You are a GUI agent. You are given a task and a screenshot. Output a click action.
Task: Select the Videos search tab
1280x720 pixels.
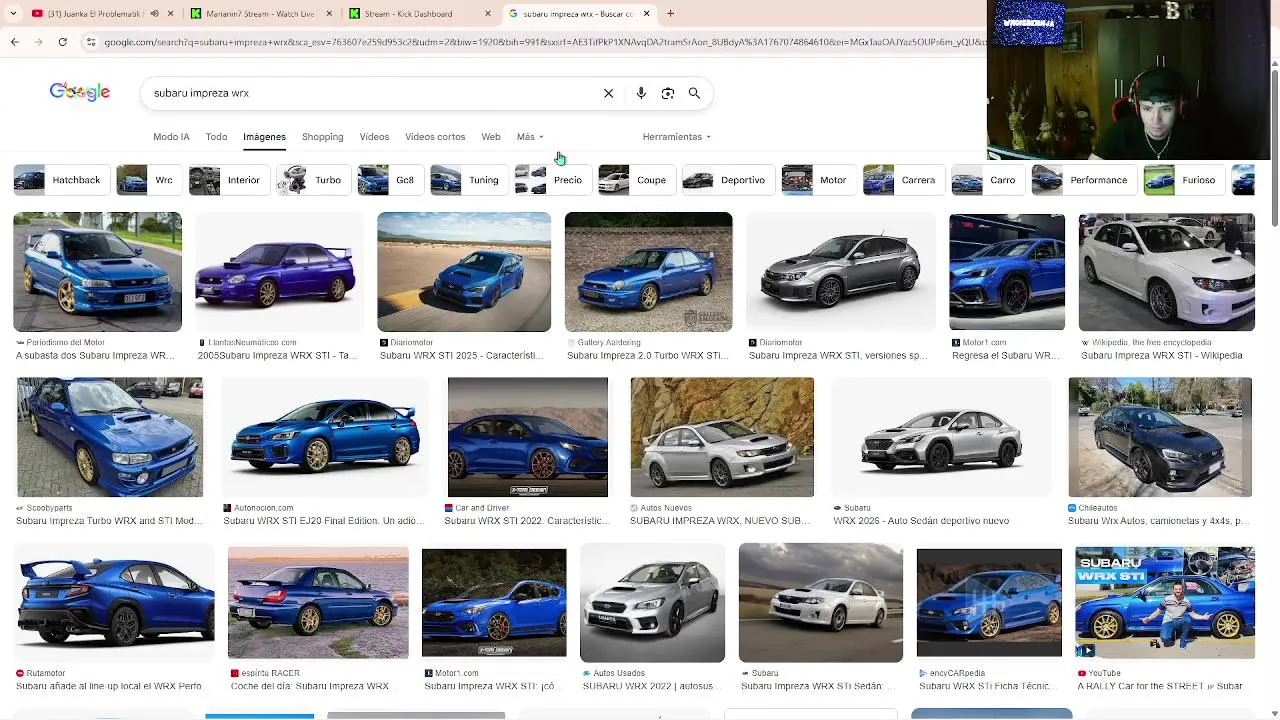click(374, 137)
